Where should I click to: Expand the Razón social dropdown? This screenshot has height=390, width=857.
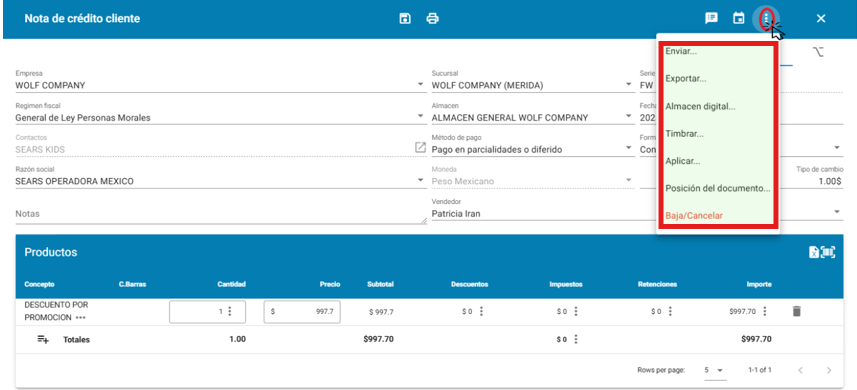[x=420, y=180]
